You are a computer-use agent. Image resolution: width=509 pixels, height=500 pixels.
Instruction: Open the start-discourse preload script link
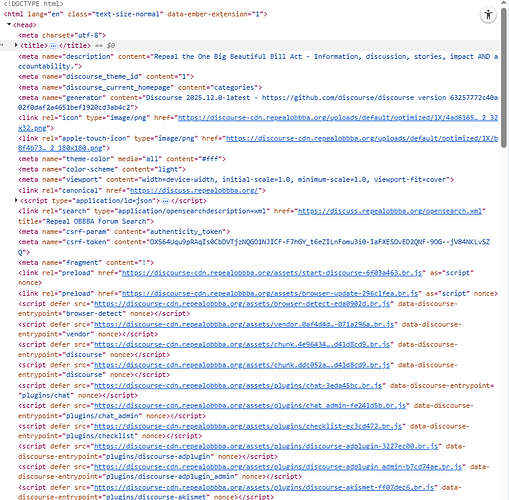tap(272, 273)
